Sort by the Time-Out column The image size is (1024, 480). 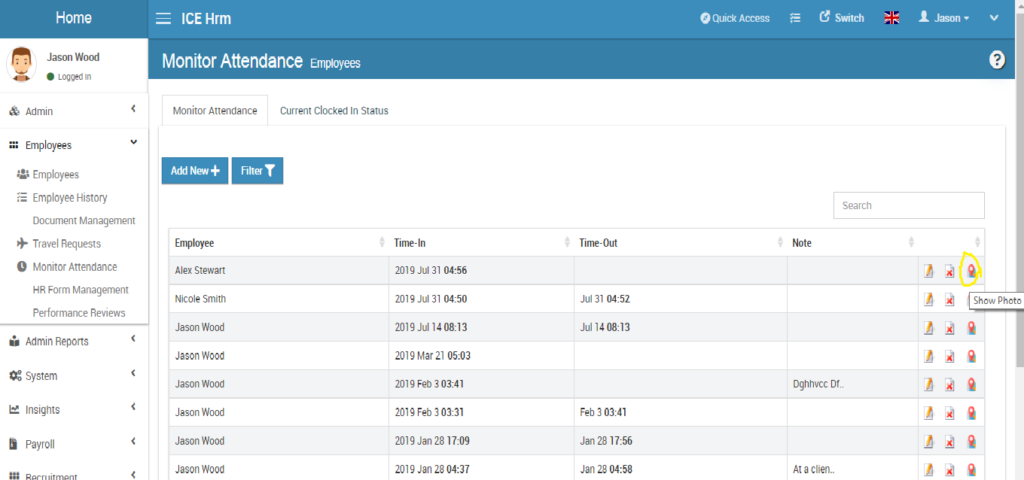coord(680,242)
